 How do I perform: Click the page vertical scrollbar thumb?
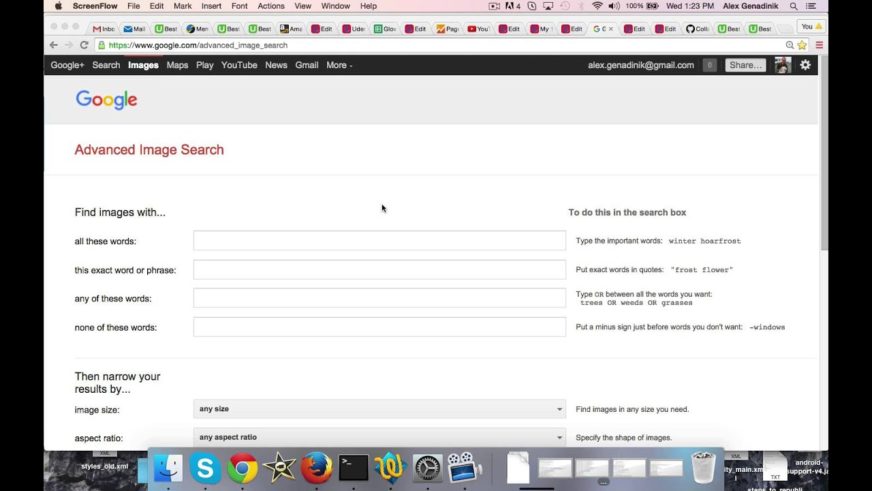point(824,153)
